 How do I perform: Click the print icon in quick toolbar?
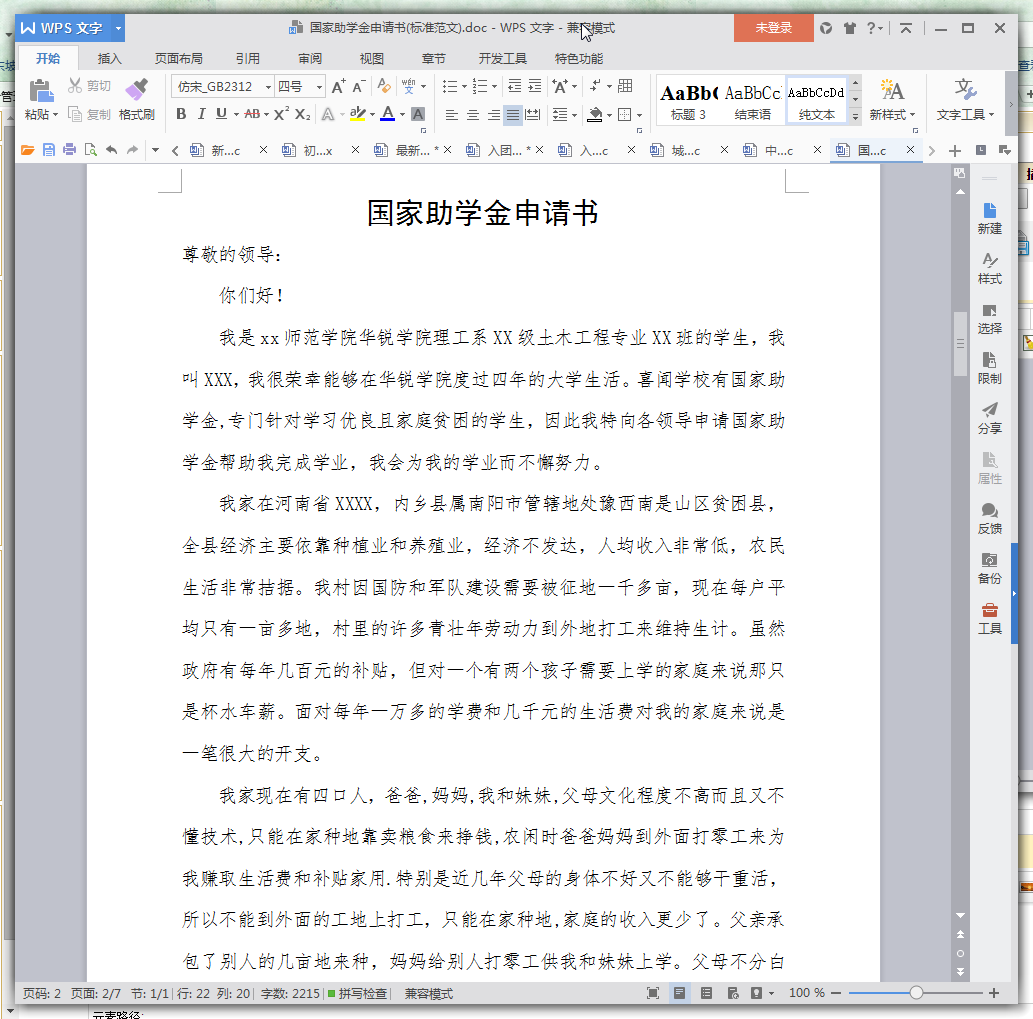69,150
